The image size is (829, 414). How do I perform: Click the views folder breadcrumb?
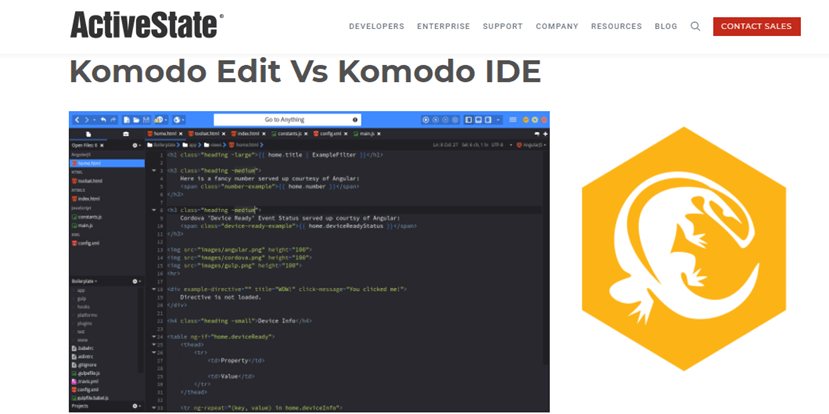213,145
